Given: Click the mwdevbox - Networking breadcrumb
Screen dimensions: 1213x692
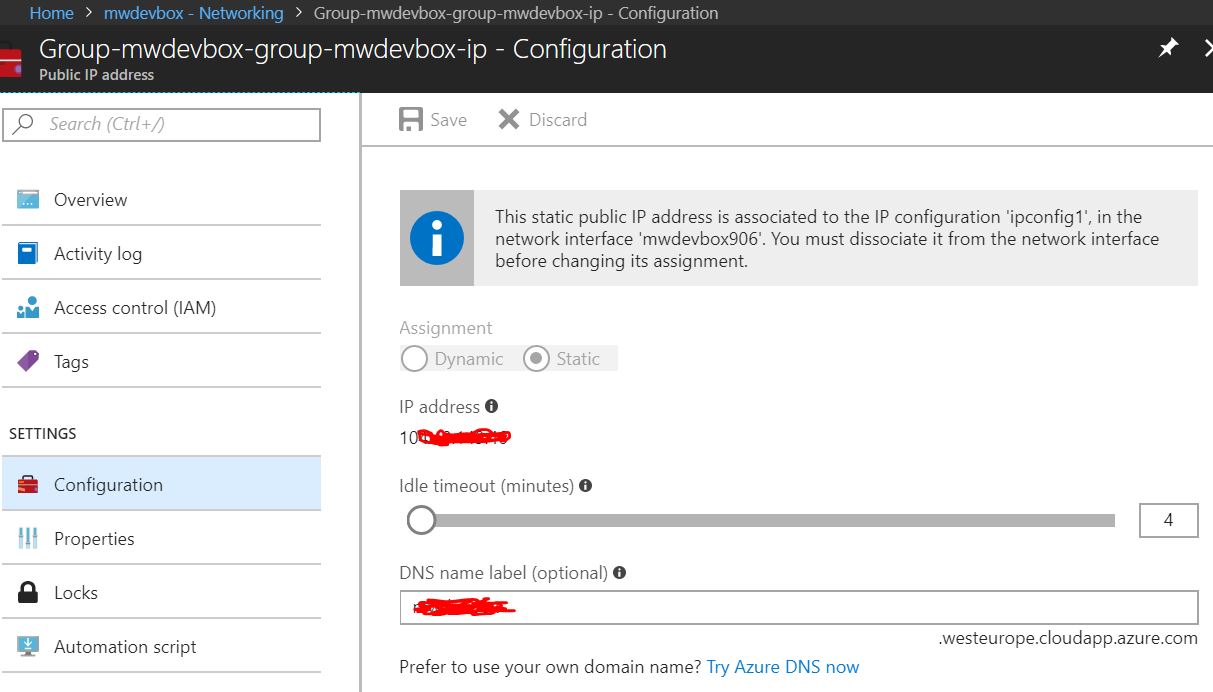Looking at the screenshot, I should click(x=194, y=13).
